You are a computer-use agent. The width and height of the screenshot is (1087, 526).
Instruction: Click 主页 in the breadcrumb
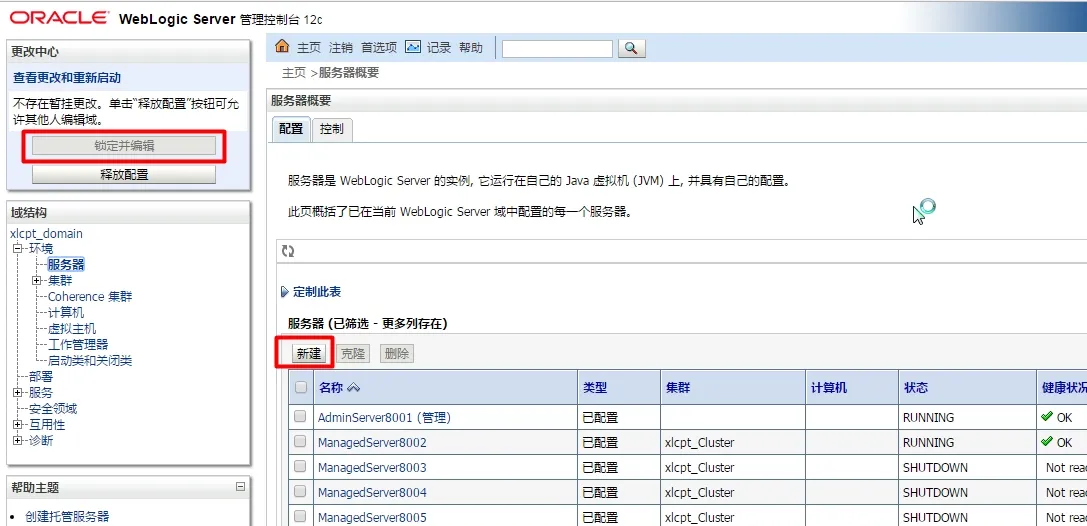pyautogui.click(x=294, y=73)
